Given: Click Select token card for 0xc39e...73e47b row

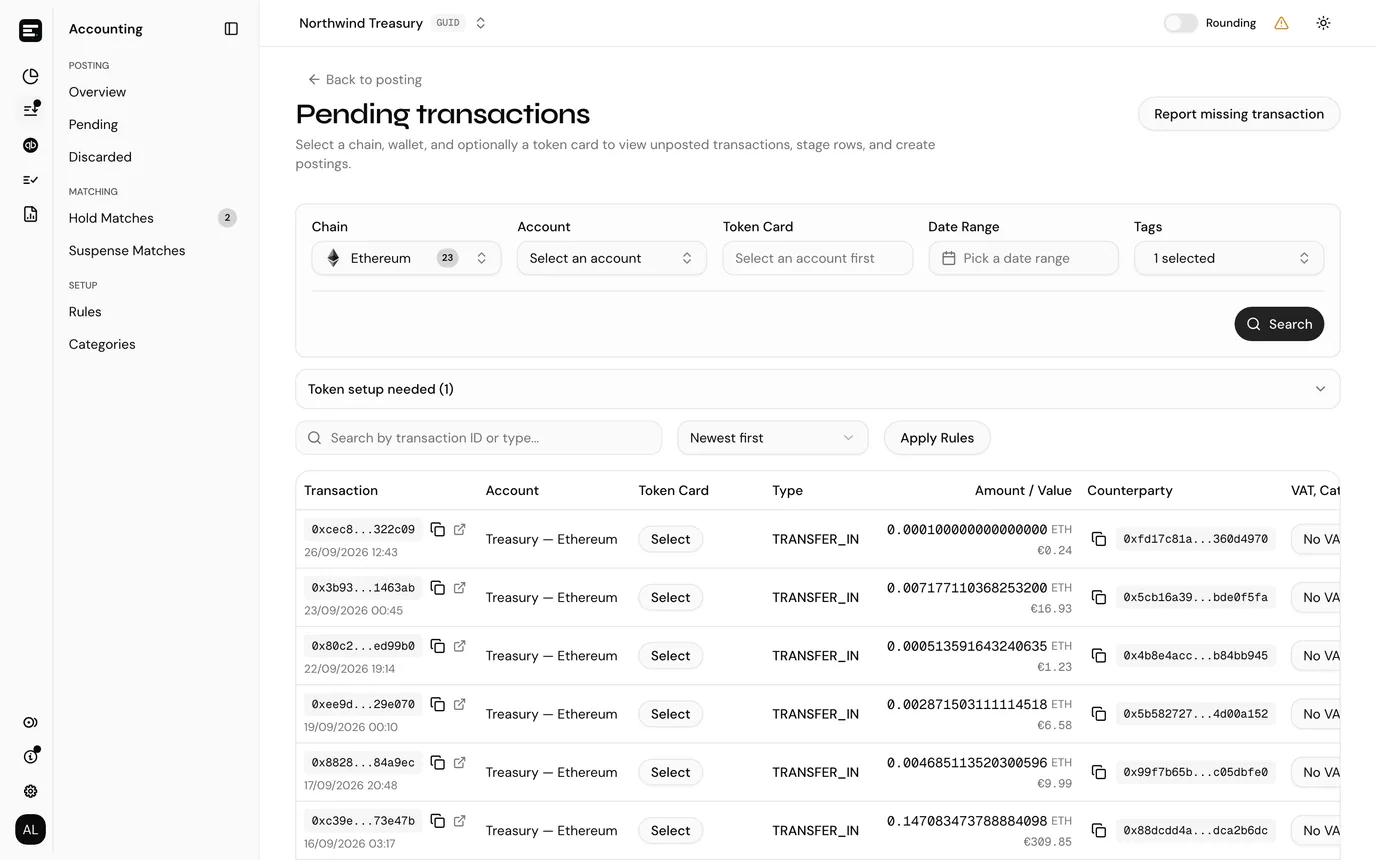Looking at the screenshot, I should [670, 831].
